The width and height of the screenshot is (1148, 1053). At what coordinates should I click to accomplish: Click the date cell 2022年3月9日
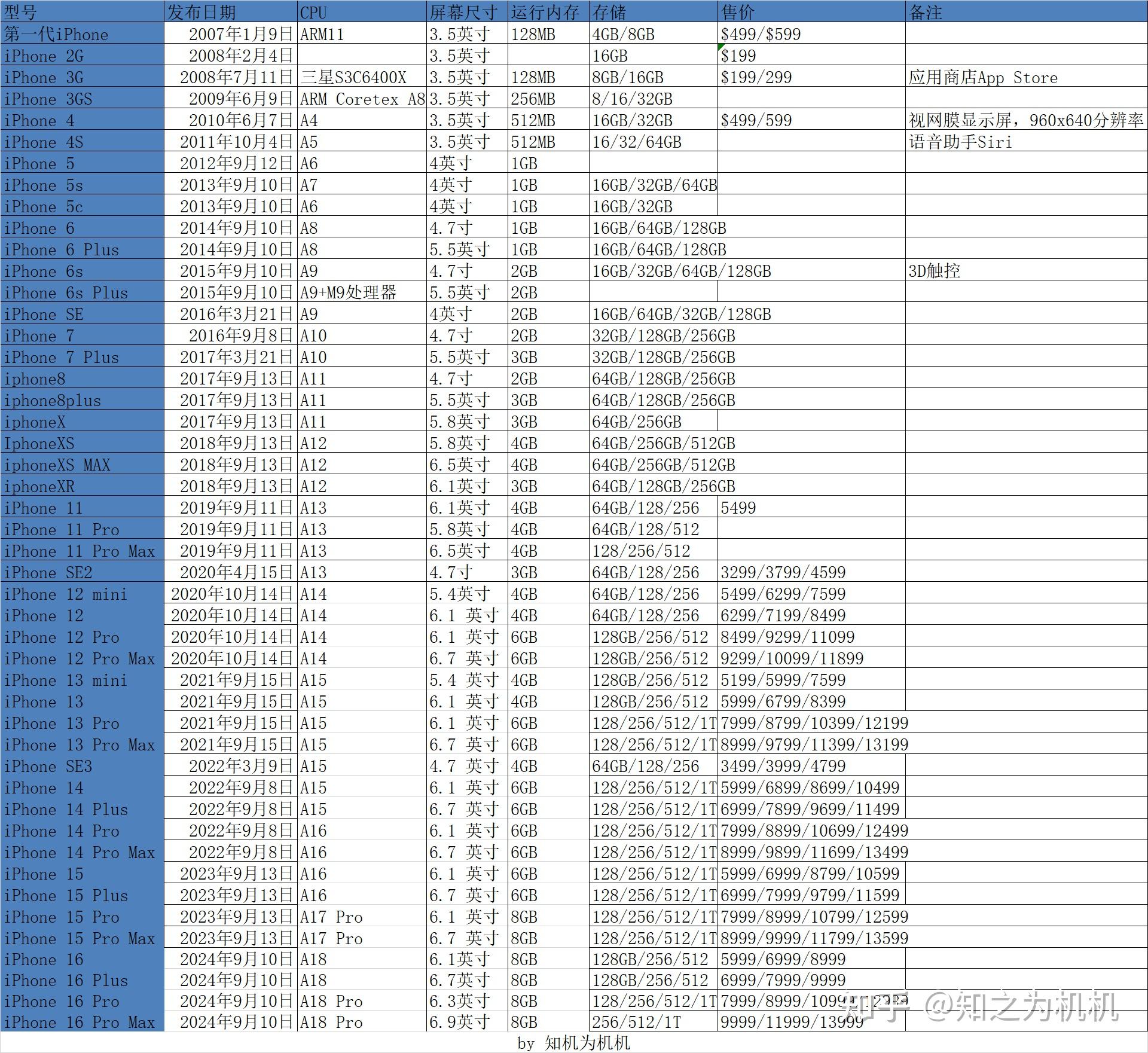pos(231,766)
